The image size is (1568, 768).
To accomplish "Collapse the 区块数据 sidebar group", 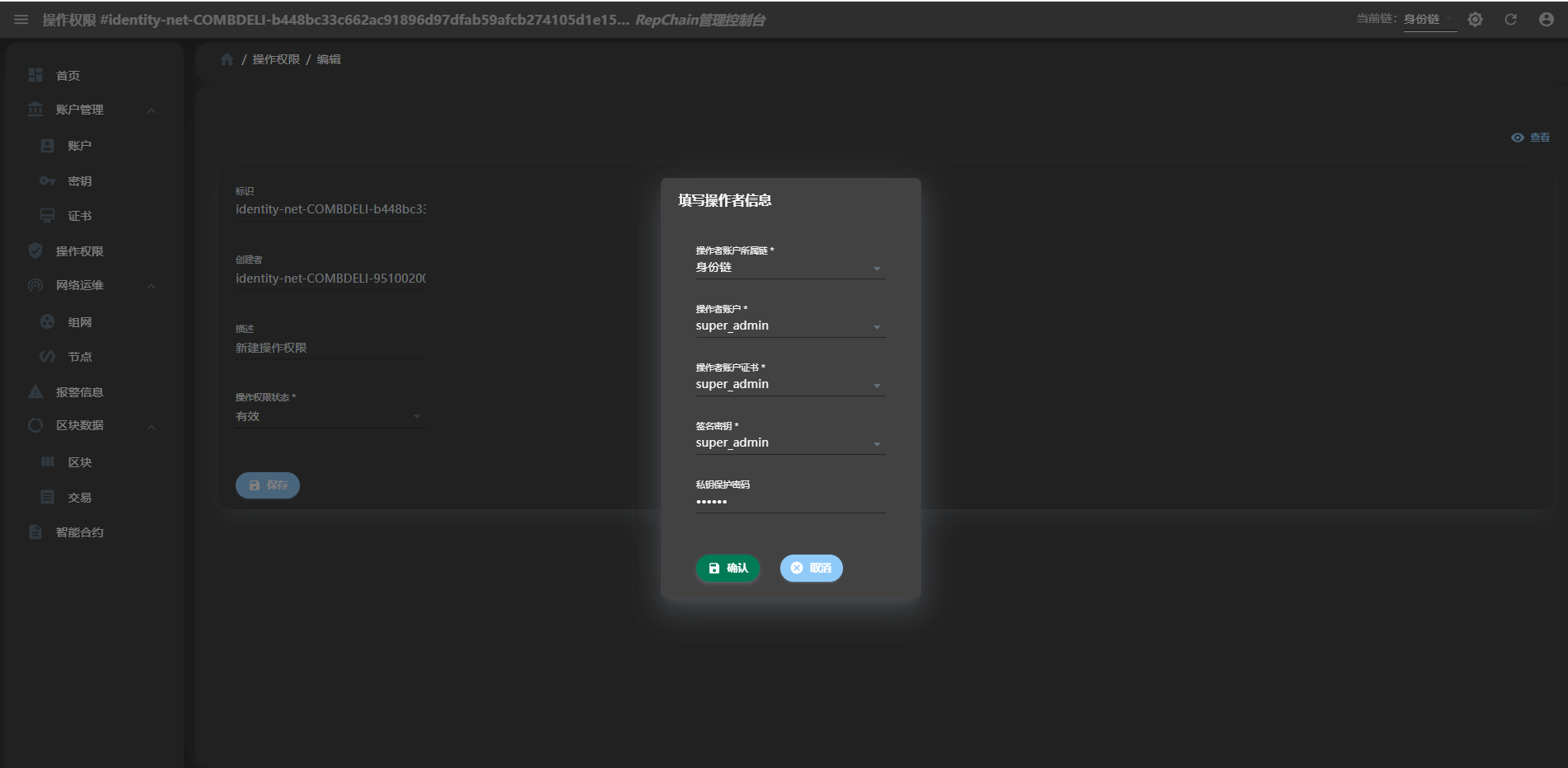I will click(x=152, y=427).
